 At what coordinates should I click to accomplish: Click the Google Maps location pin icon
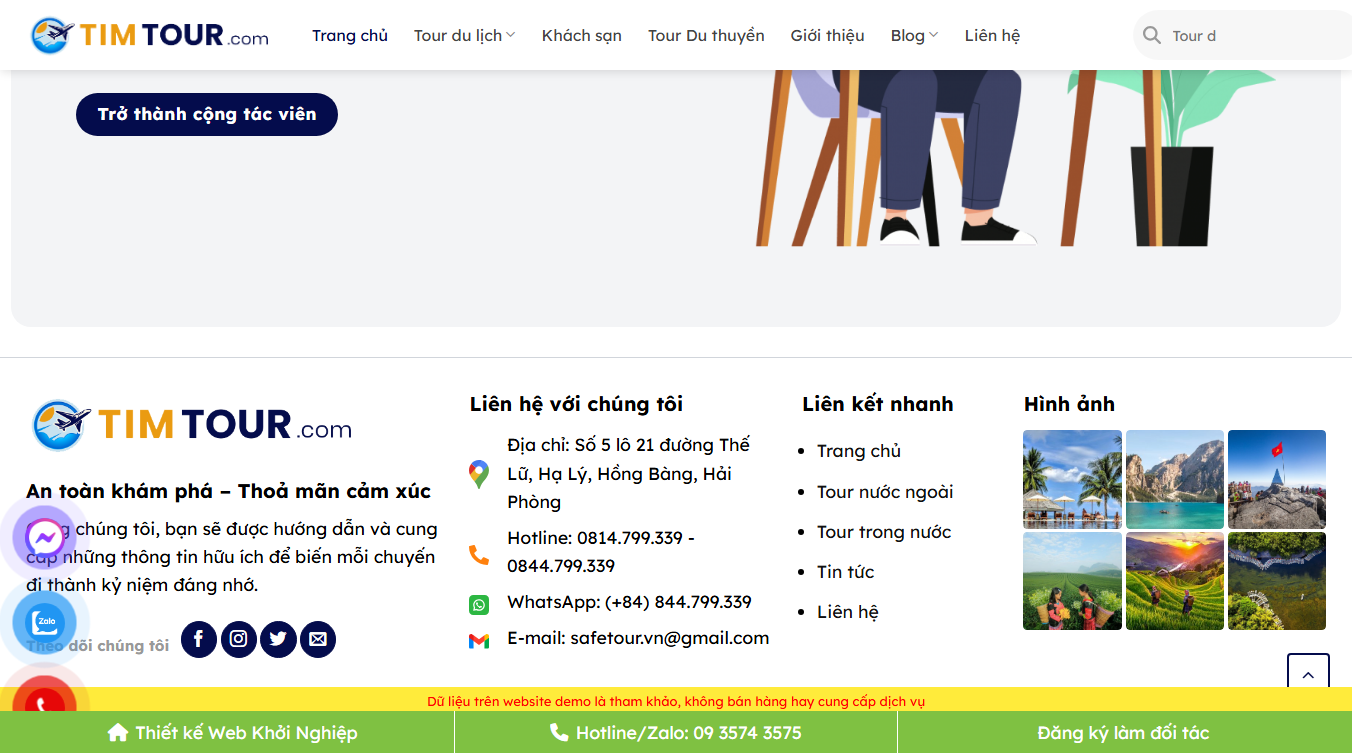(479, 473)
